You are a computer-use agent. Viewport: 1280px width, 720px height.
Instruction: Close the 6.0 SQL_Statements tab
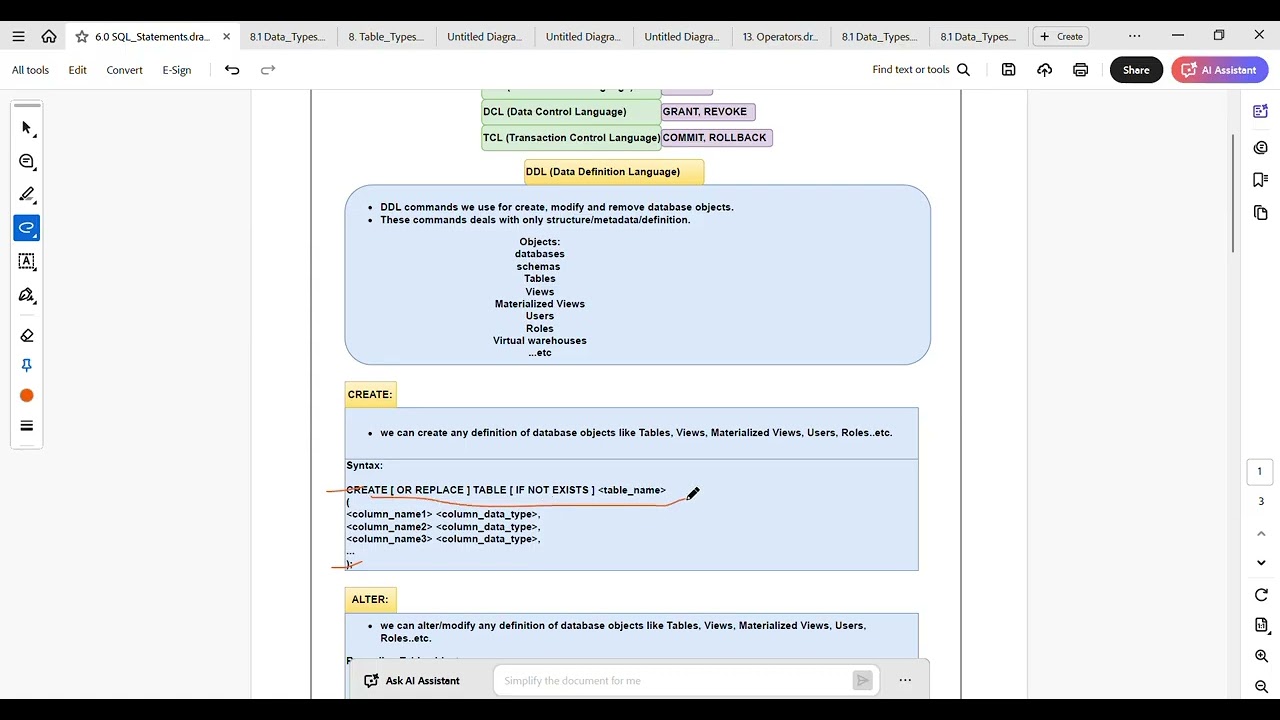pos(227,36)
